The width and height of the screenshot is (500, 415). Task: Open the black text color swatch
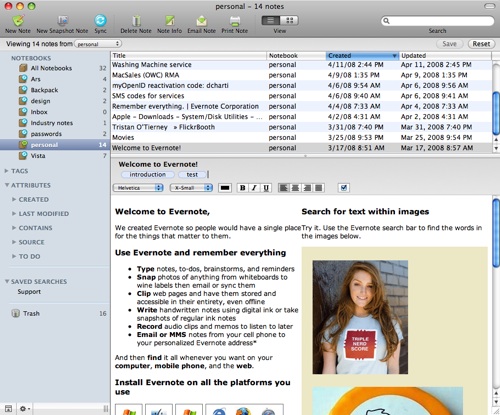225,188
